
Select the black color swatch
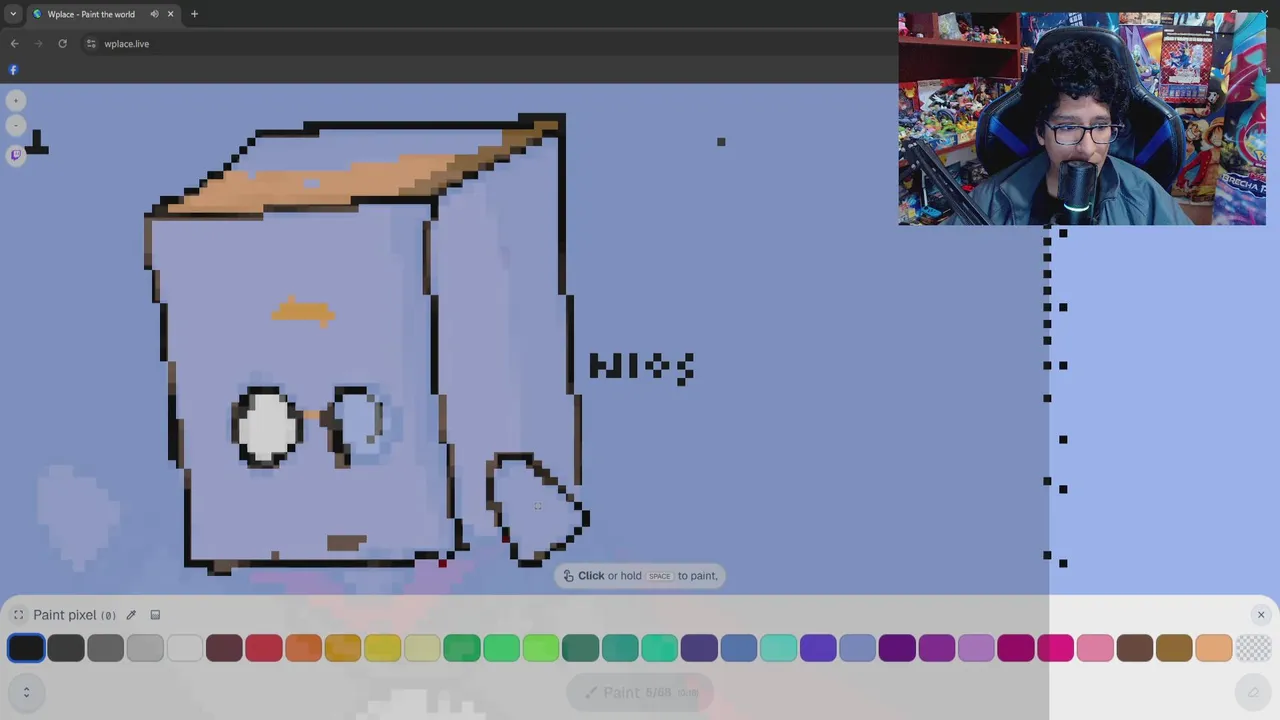click(x=26, y=648)
